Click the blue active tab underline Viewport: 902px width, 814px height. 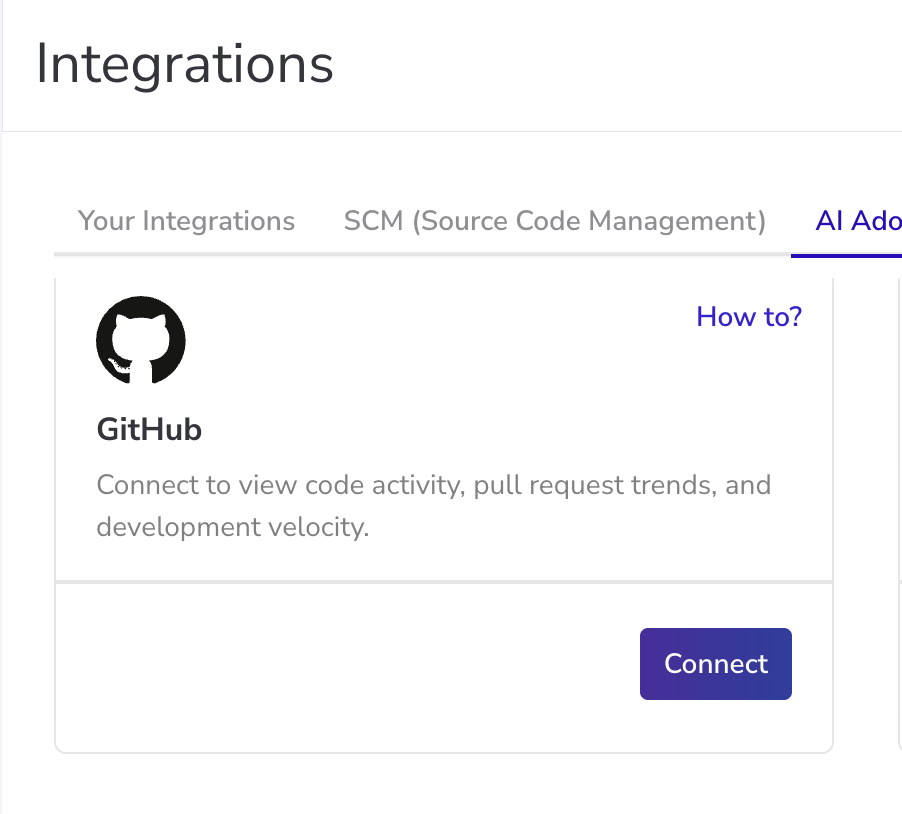[x=846, y=255]
